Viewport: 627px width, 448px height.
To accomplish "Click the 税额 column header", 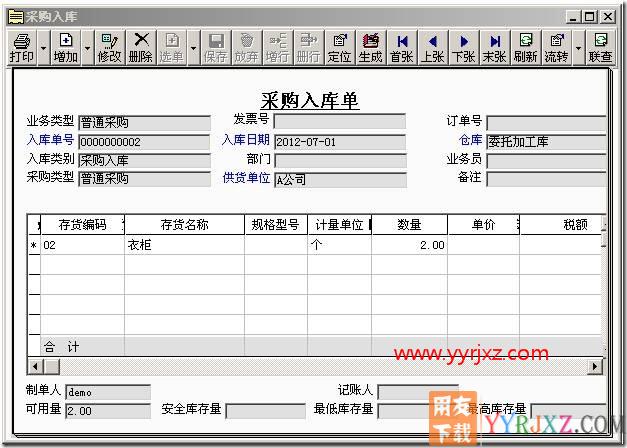I will tap(561, 225).
